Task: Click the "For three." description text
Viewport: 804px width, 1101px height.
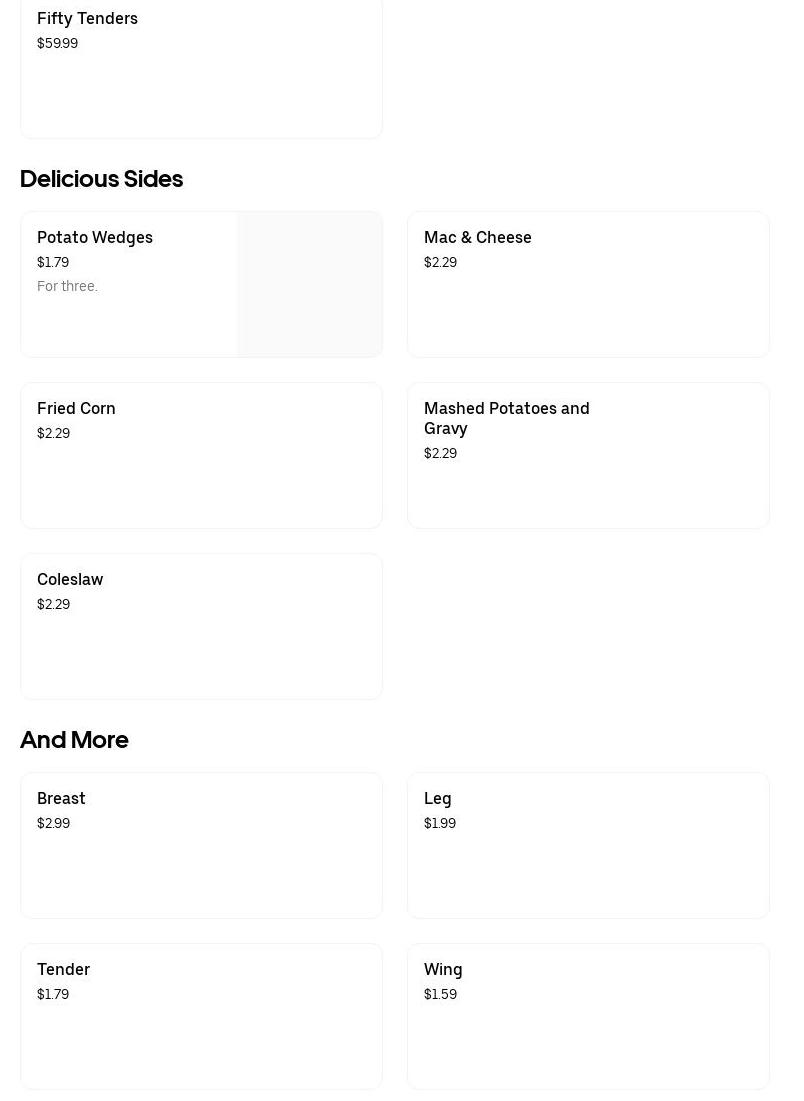Action: click(67, 287)
